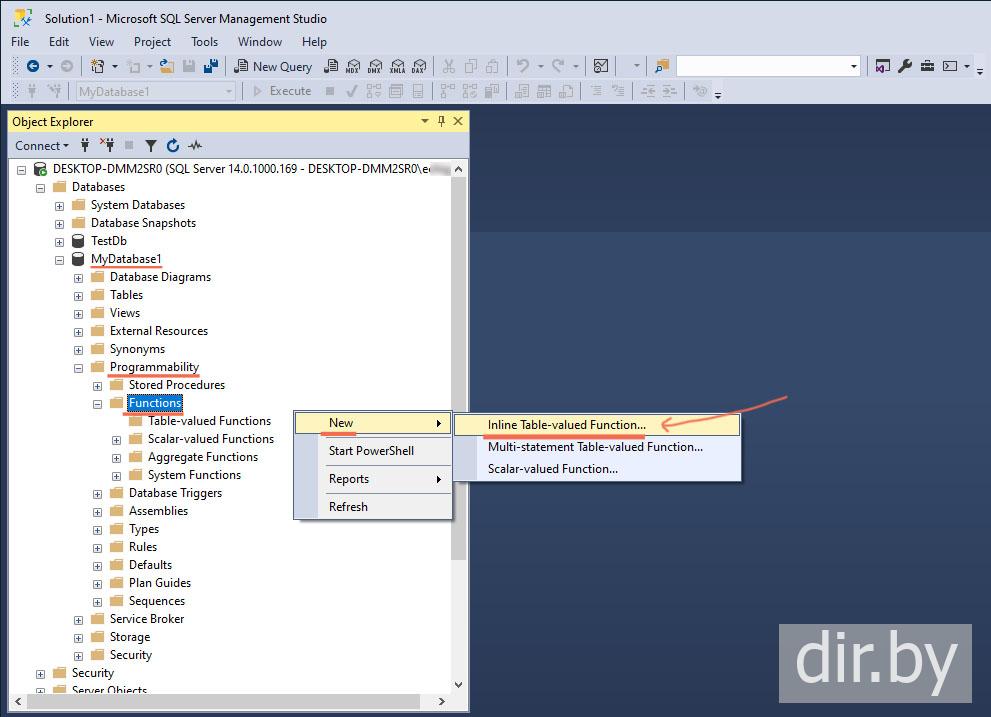The height and width of the screenshot is (717, 991).
Task: Auto-hide Object Explorer with the pin icon
Action: coord(441,121)
